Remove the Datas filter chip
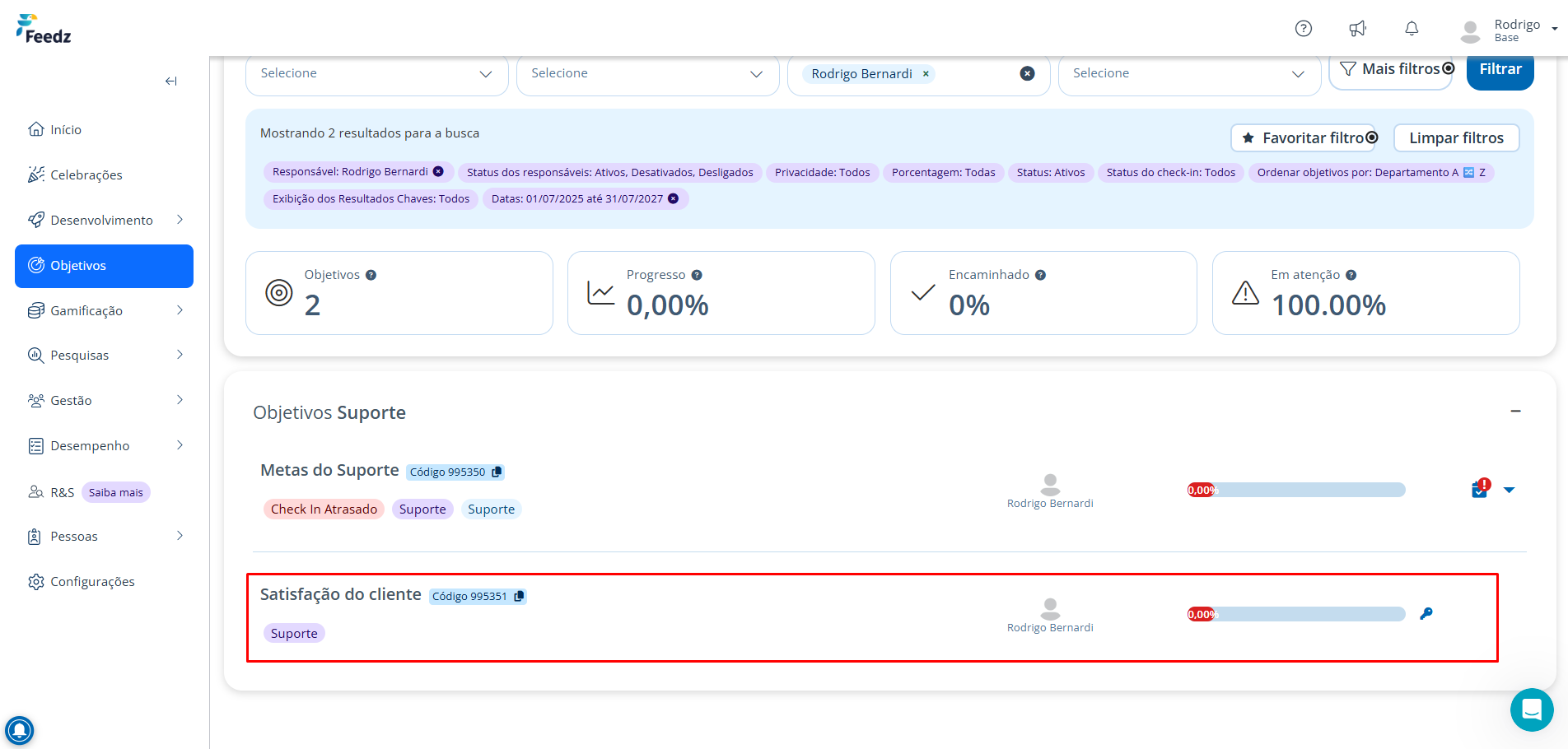 [673, 198]
